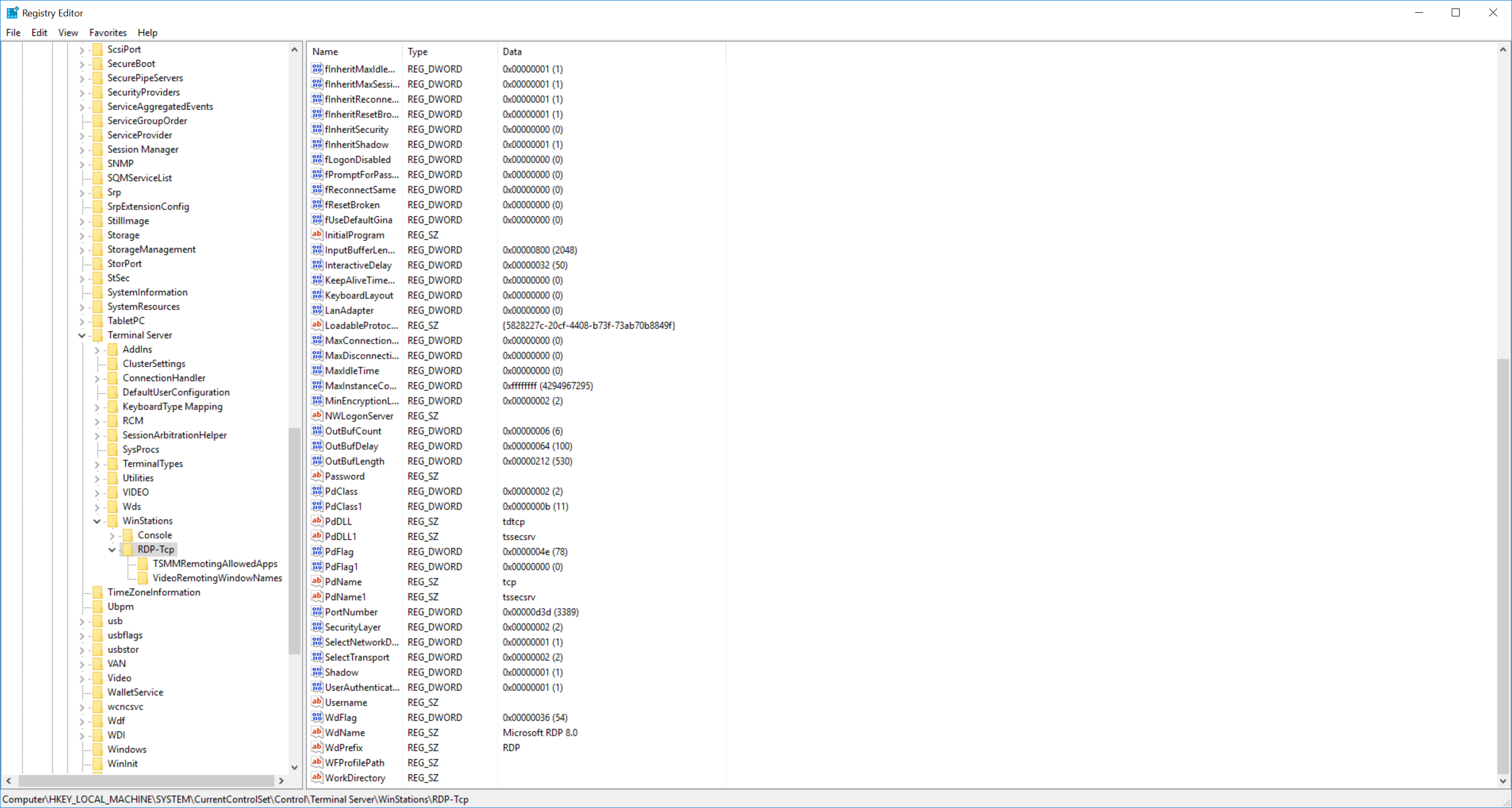Click the OutBufCount DWORD icon
This screenshot has height=808, width=1512.
click(x=317, y=430)
